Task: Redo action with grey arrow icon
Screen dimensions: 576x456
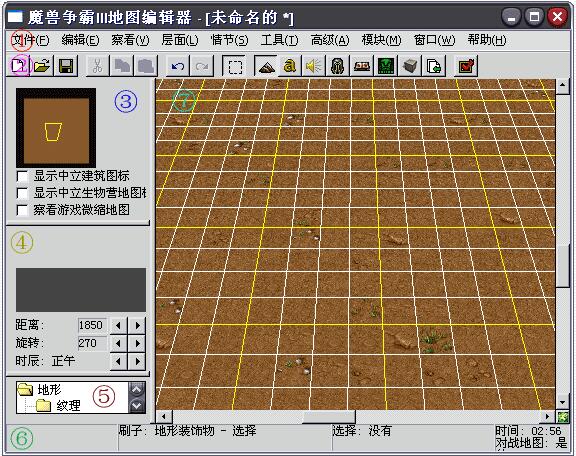Action: pyautogui.click(x=202, y=66)
